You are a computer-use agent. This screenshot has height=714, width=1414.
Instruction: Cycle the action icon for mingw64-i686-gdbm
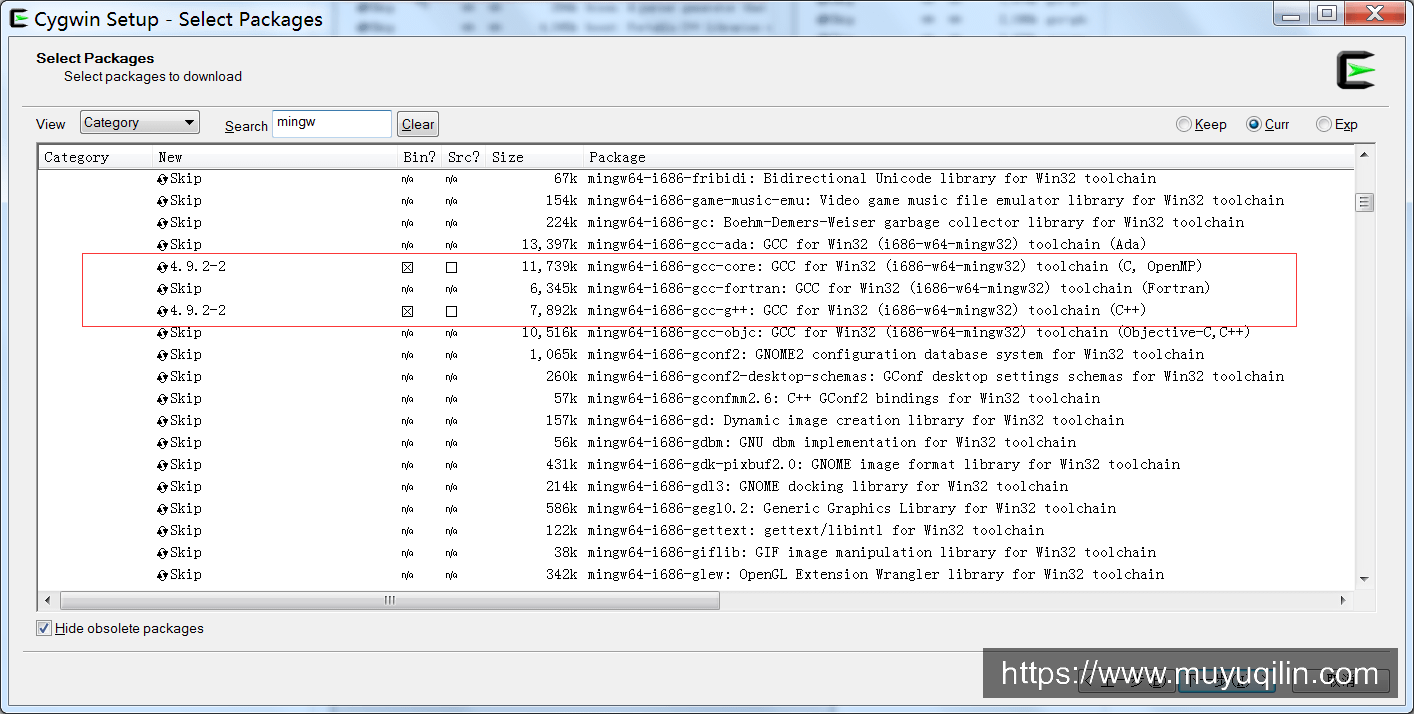click(x=162, y=443)
